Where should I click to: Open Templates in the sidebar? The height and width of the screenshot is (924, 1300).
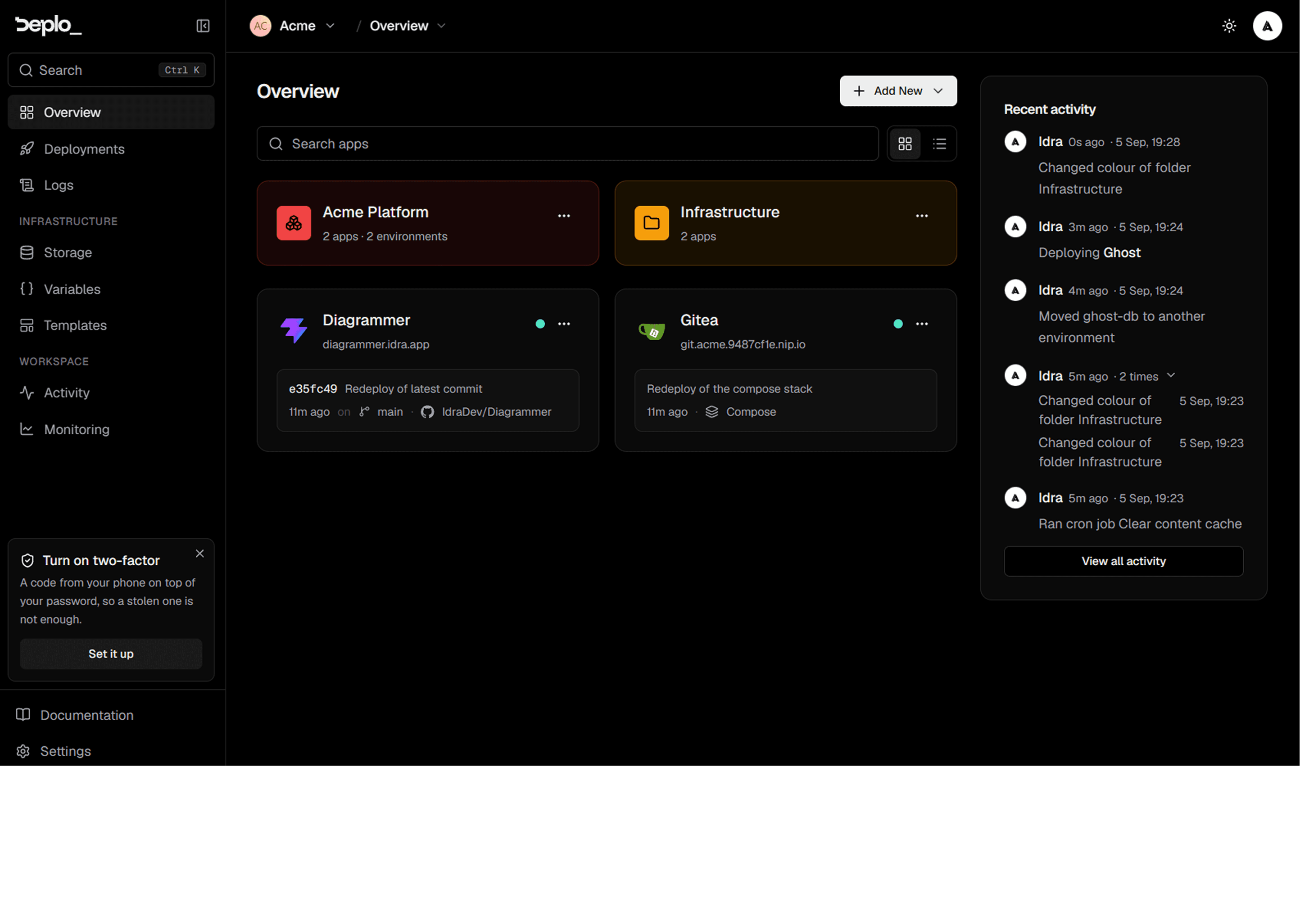[x=111, y=325]
